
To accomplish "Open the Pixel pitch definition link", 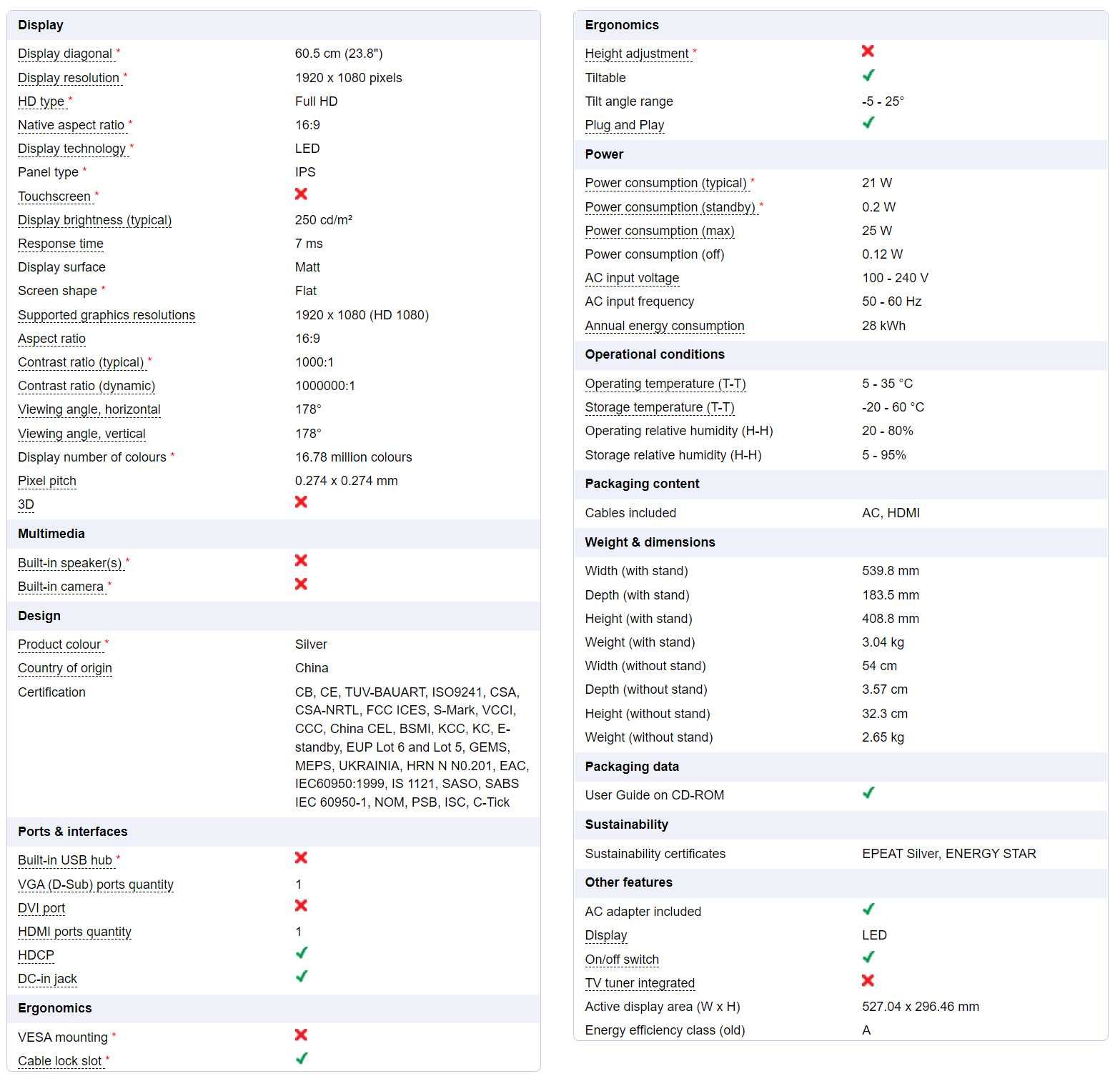I will coord(47,481).
